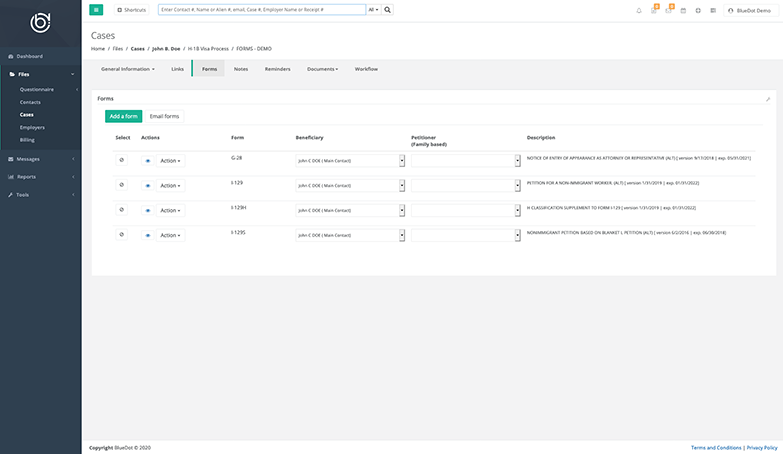Open the Documents tab dropdown
The image size is (783, 454).
pyautogui.click(x=322, y=69)
